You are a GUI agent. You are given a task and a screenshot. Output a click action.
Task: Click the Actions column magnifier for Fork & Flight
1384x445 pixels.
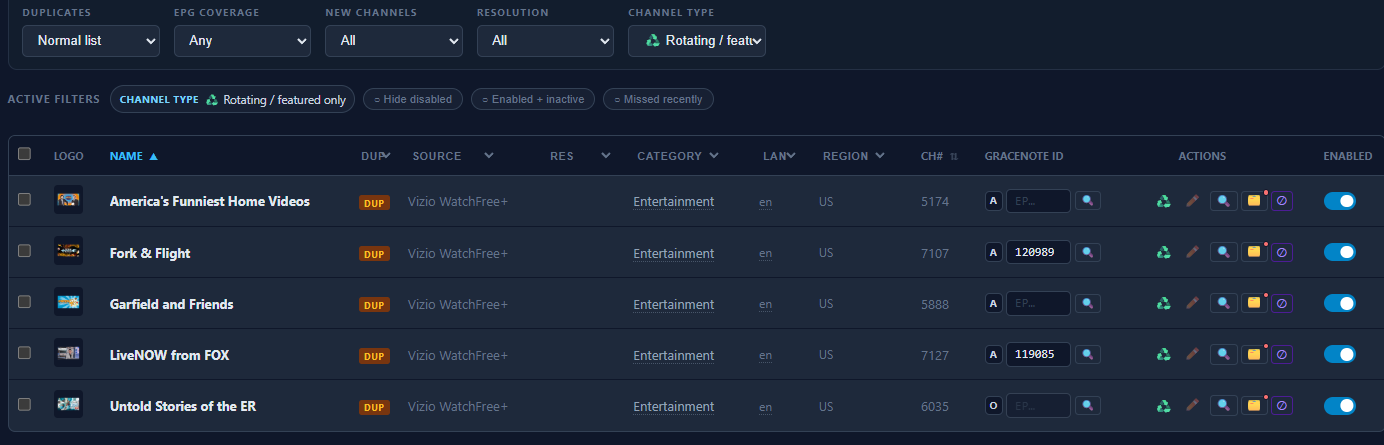pyautogui.click(x=1224, y=252)
